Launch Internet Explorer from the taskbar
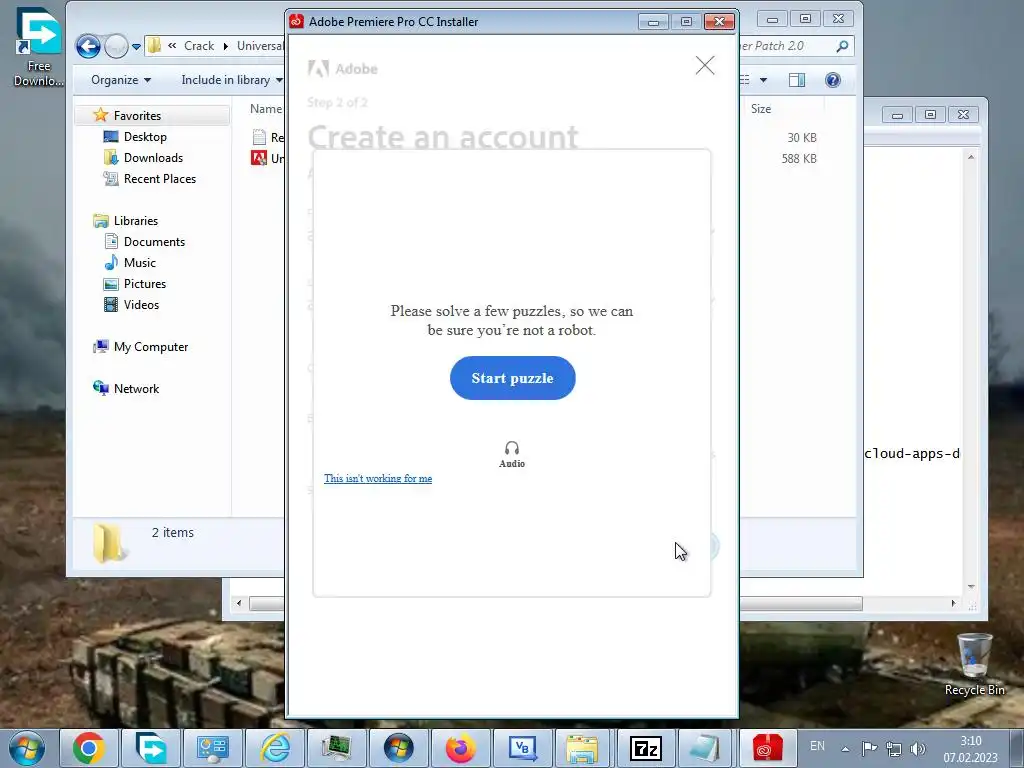 click(x=275, y=748)
